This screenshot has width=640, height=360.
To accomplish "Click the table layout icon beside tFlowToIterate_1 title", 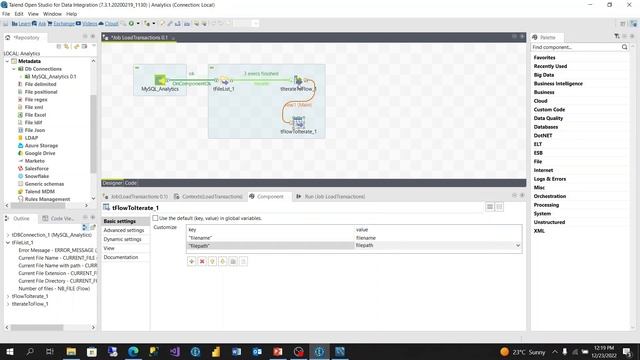I will pos(489,207).
